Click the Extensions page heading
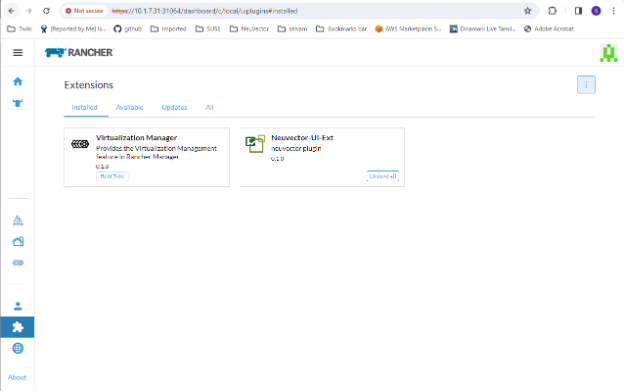 [x=88, y=85]
